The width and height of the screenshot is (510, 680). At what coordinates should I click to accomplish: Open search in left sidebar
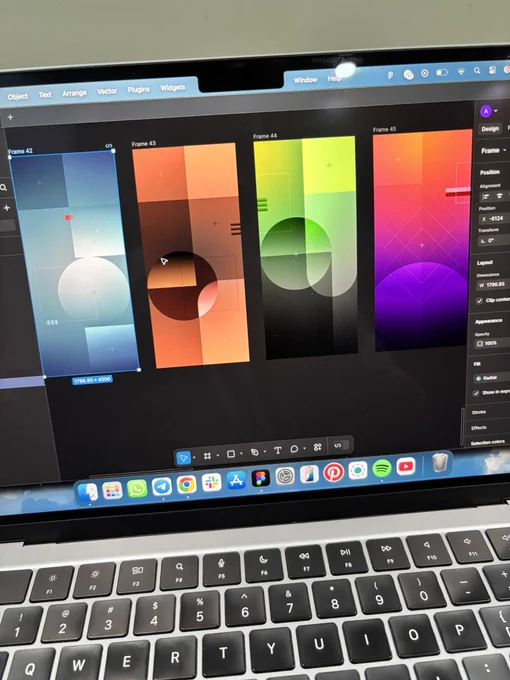[x=4, y=187]
